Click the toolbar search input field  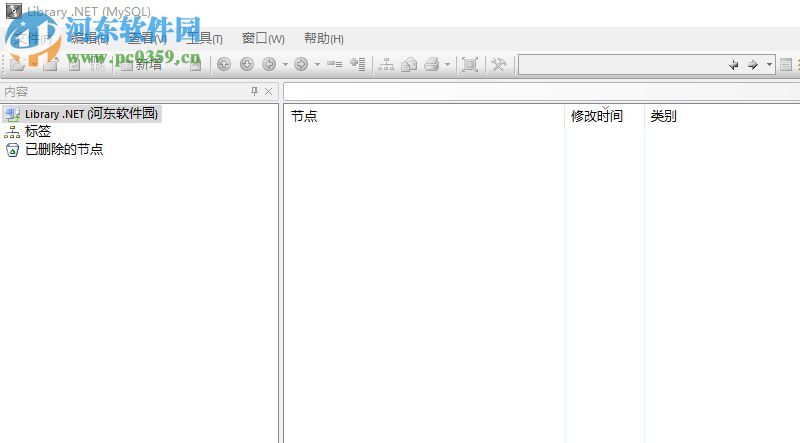[621, 65]
